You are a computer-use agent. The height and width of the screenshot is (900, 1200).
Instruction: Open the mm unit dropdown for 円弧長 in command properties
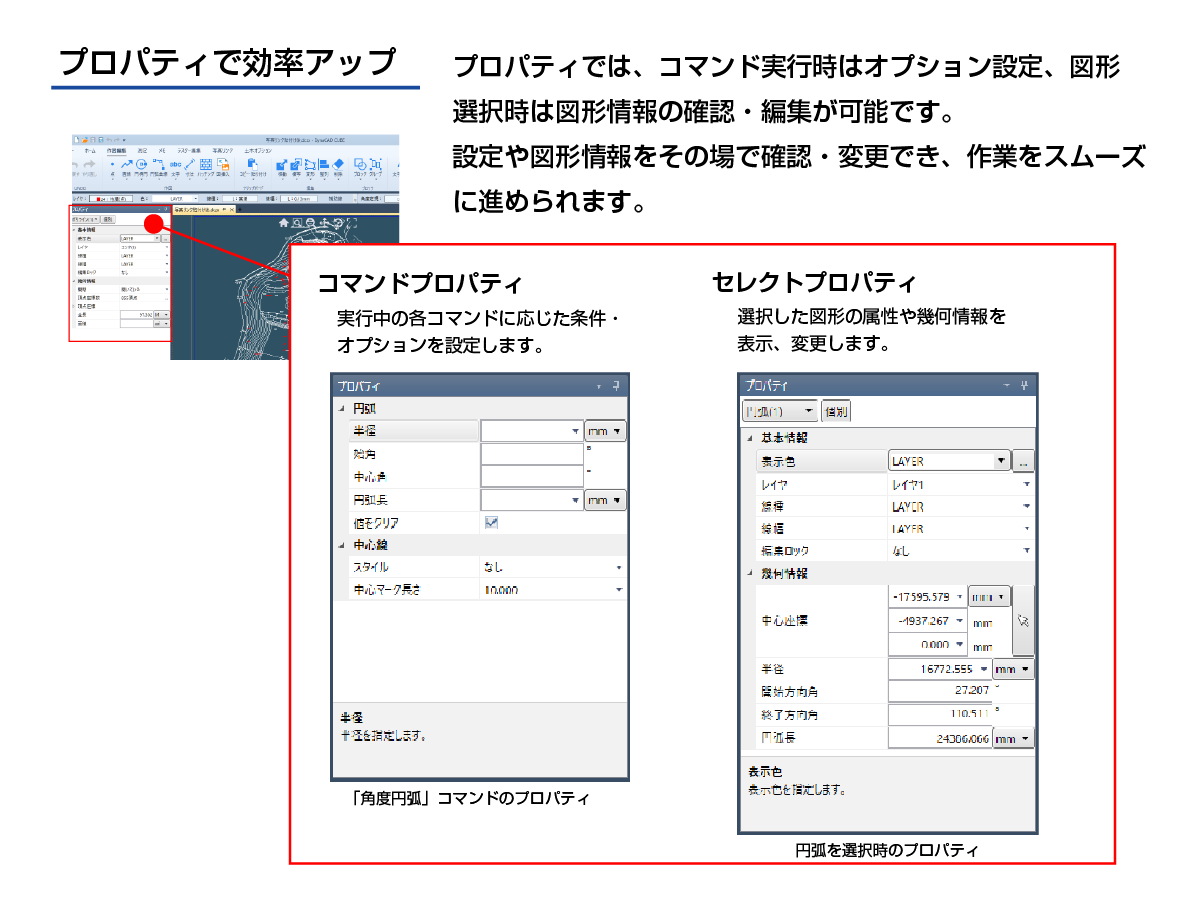click(605, 500)
